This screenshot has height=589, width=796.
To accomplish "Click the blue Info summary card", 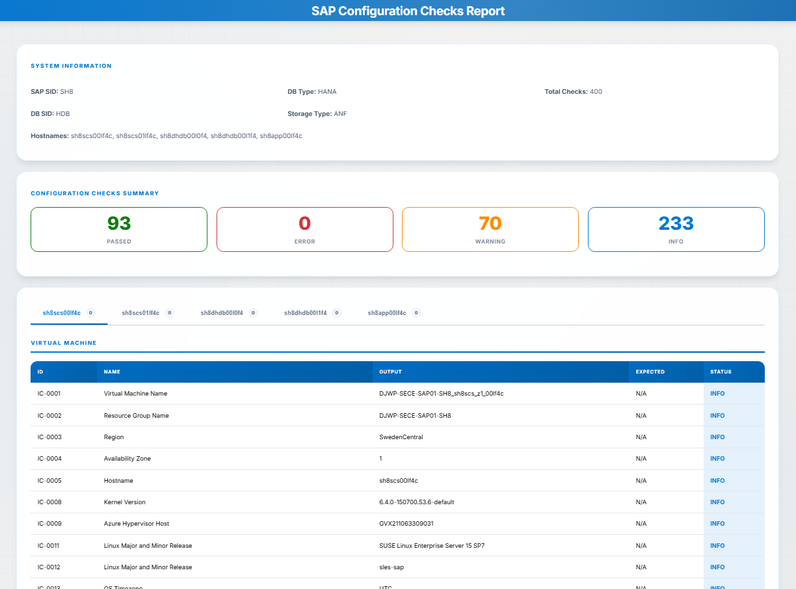I will coord(676,229).
